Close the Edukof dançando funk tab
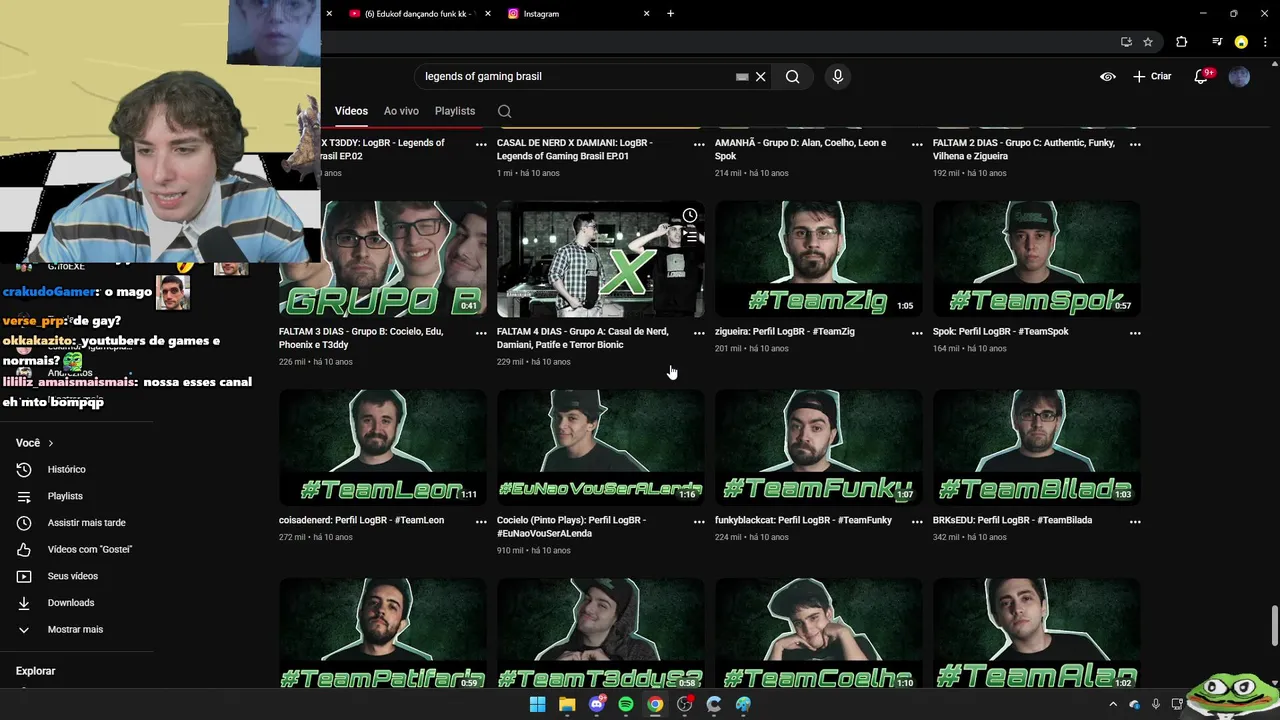Image resolution: width=1280 pixels, height=720 pixels. [488, 14]
